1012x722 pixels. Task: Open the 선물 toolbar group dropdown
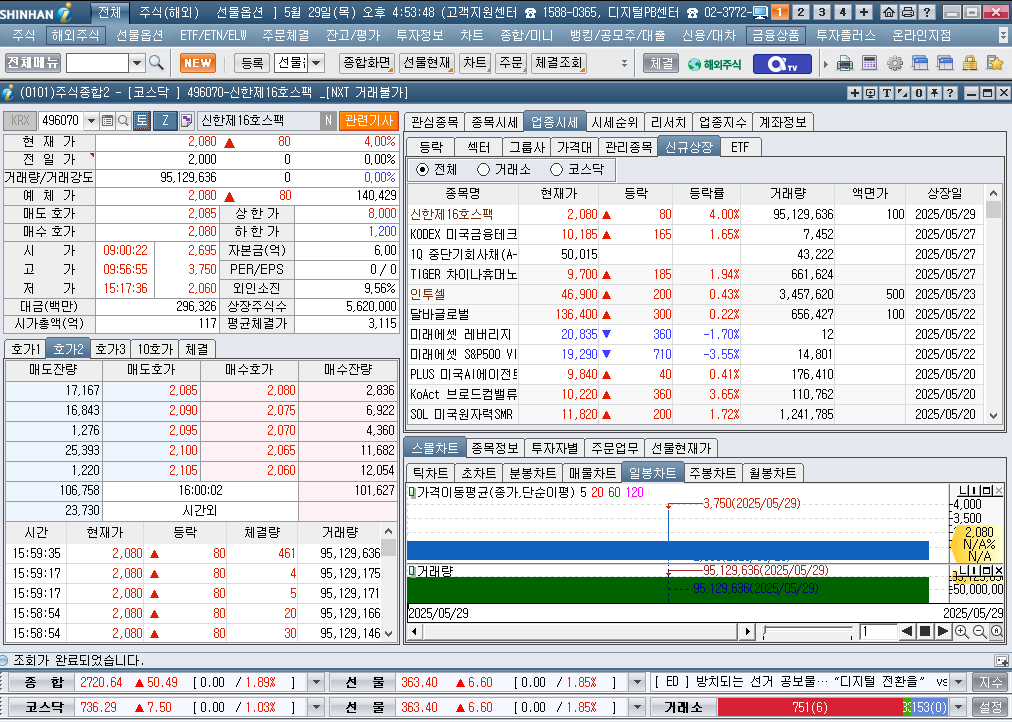click(316, 63)
